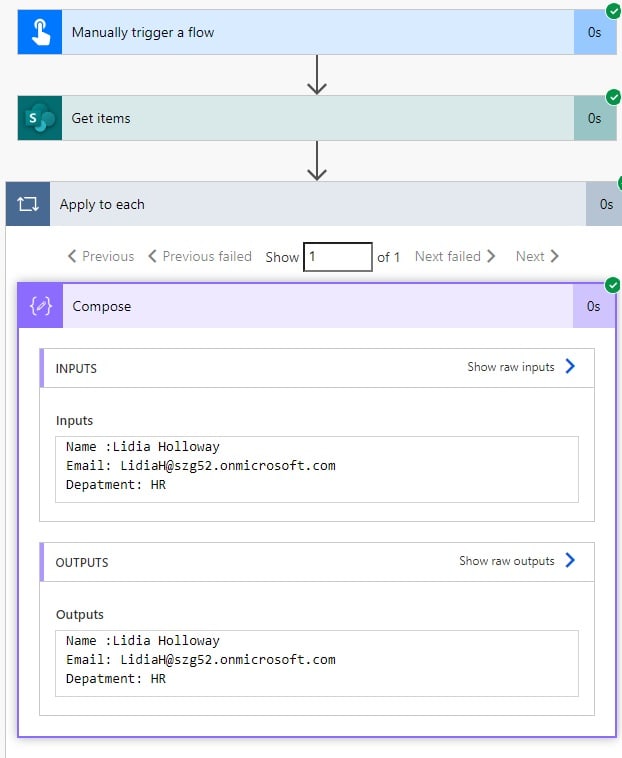Click the Apply to each 0s duration

(606, 204)
